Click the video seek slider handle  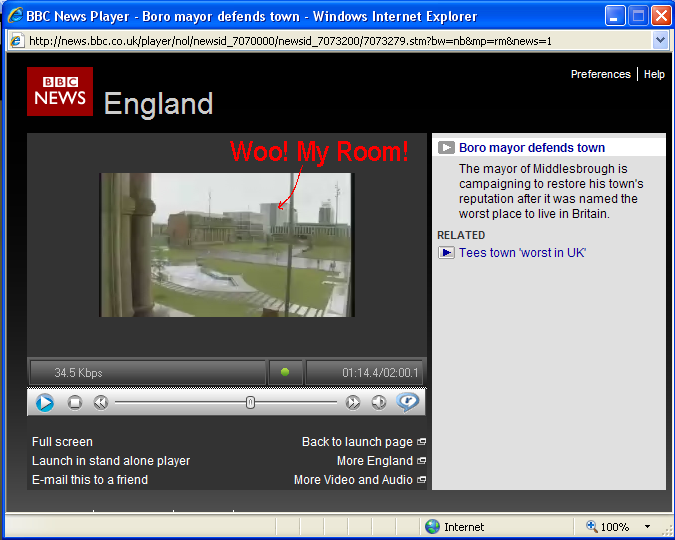(x=250, y=403)
